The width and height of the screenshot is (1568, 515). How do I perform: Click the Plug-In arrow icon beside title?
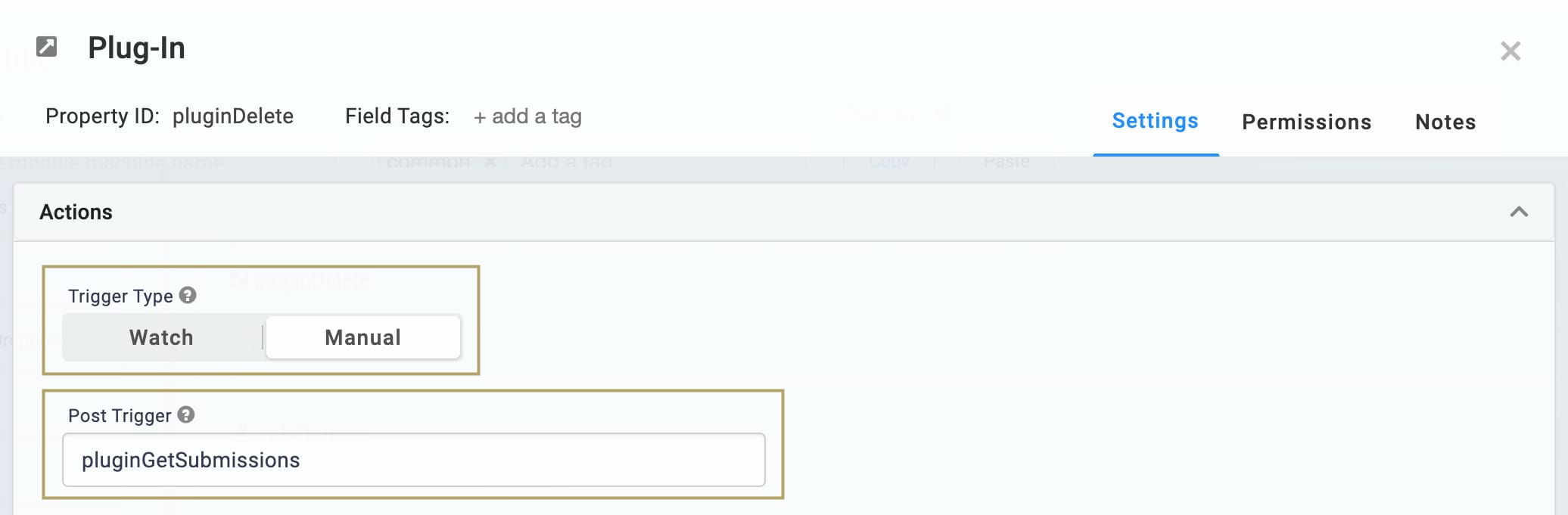point(47,47)
